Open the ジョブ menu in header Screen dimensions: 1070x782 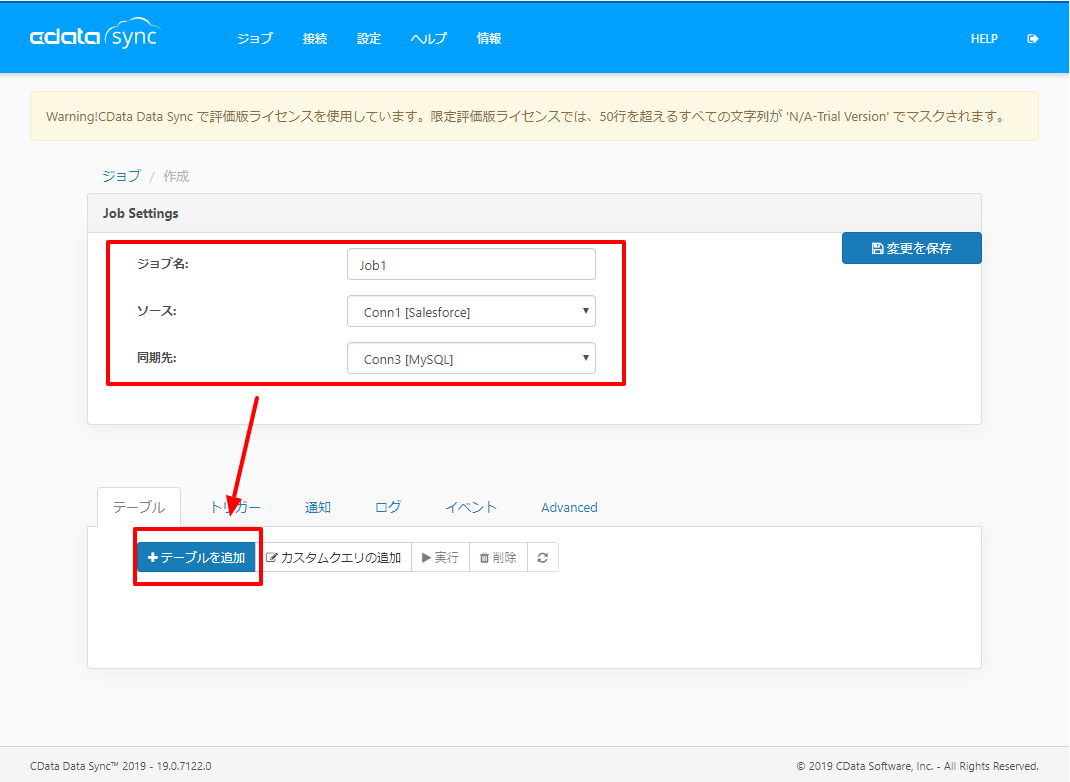[x=255, y=39]
